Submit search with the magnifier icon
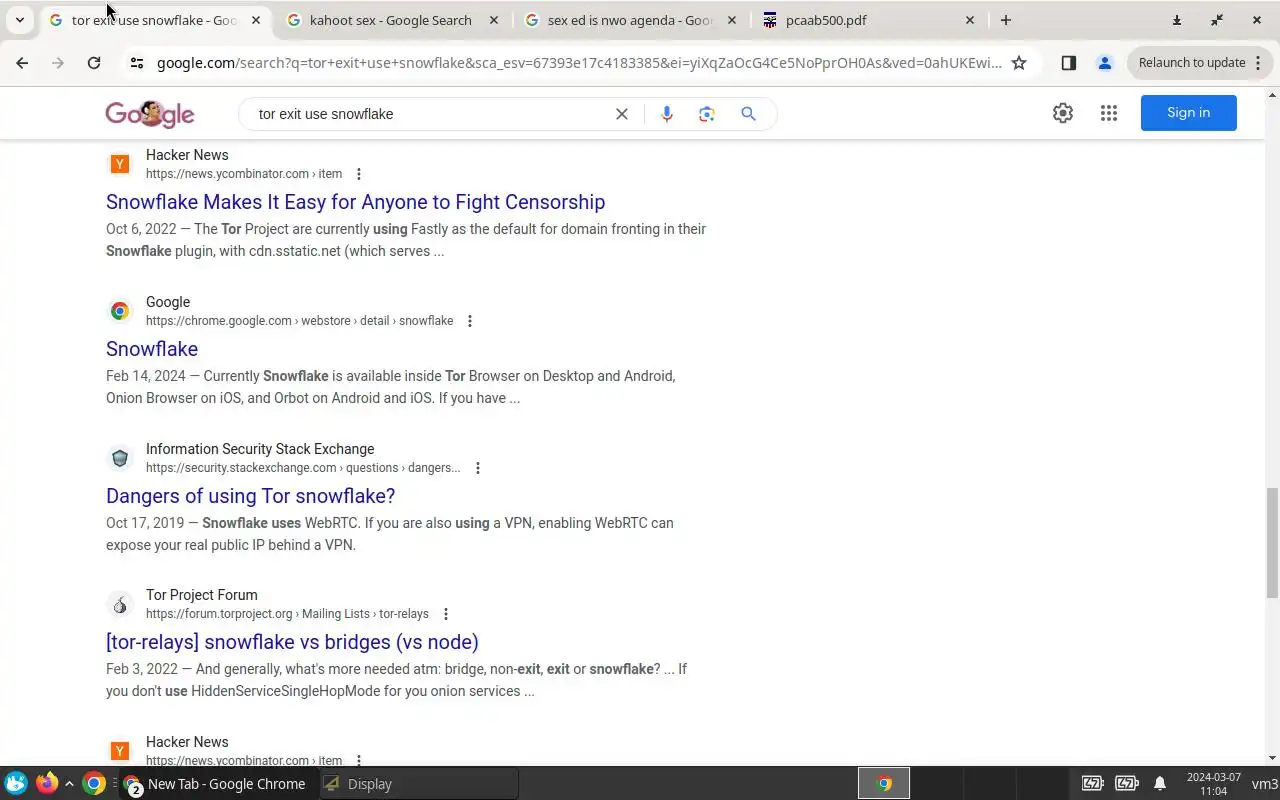Image resolution: width=1280 pixels, height=800 pixels. (748, 114)
